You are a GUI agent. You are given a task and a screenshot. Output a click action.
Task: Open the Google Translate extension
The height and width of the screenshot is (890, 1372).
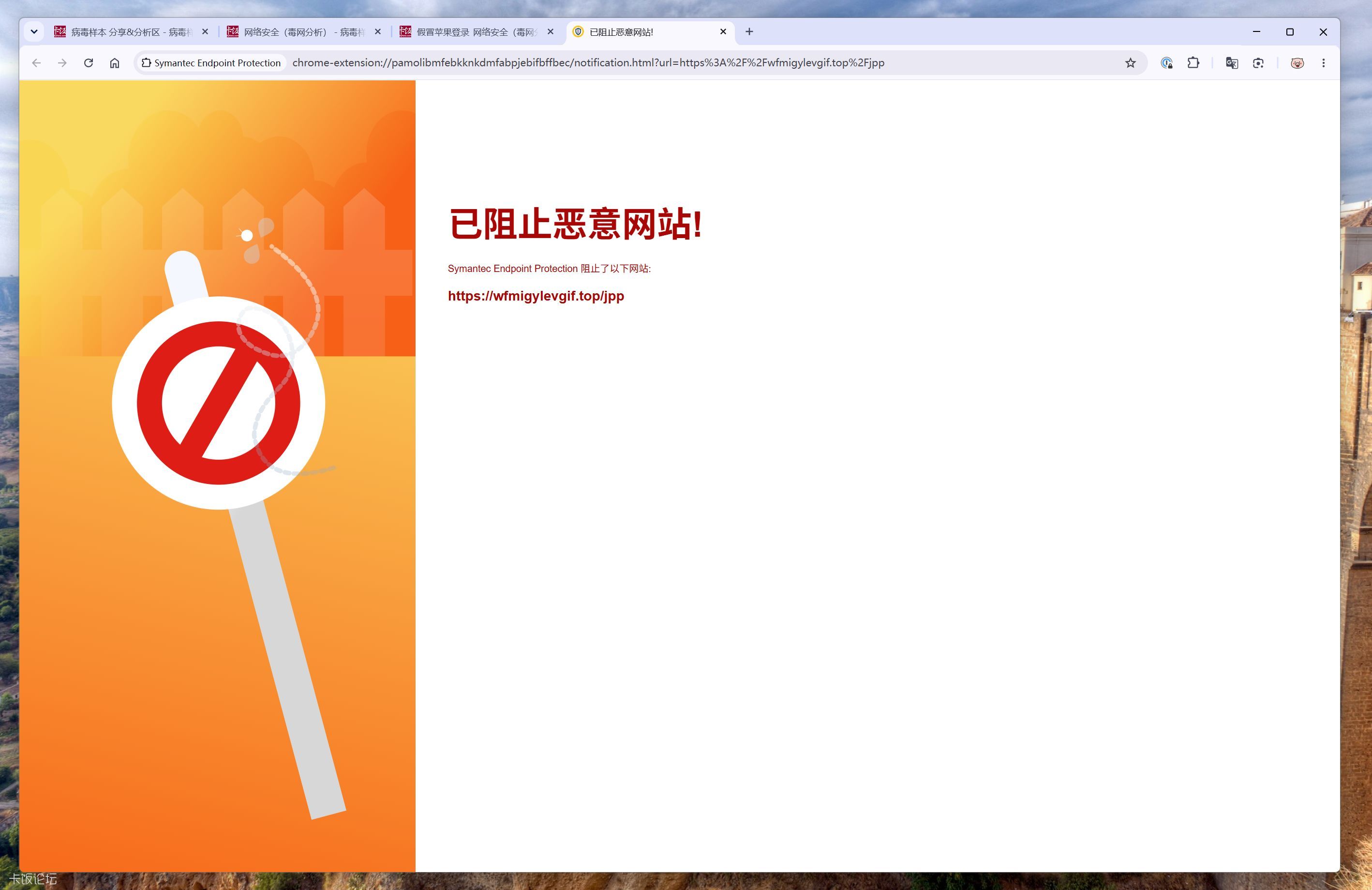pos(1232,63)
